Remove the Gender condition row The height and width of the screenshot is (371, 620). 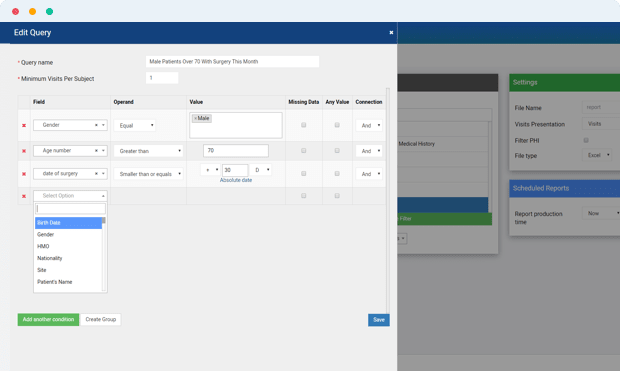point(24,125)
